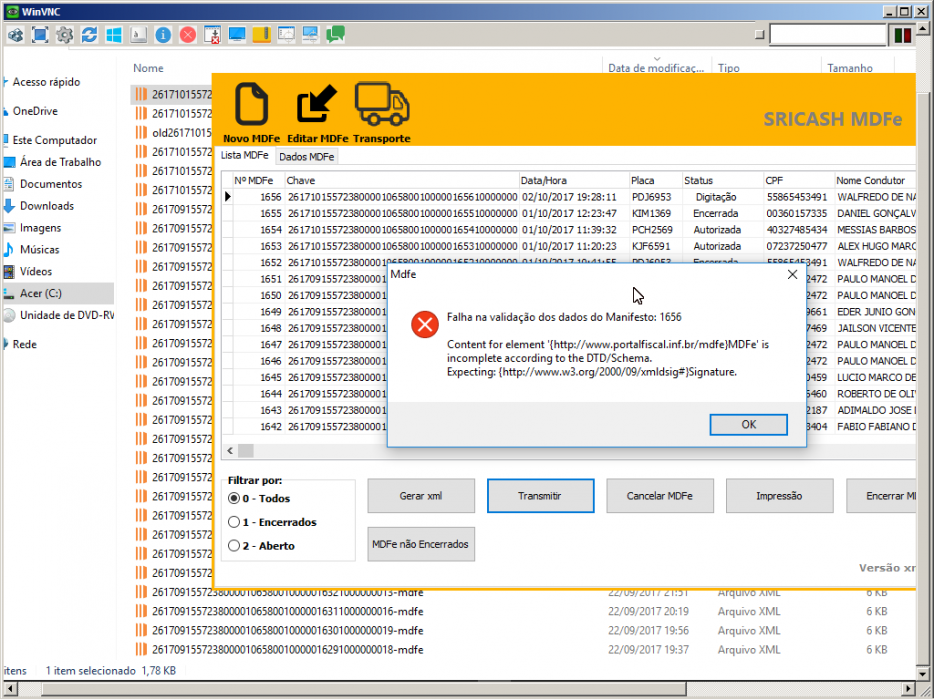Show connection info blue icon

pyautogui.click(x=163, y=35)
